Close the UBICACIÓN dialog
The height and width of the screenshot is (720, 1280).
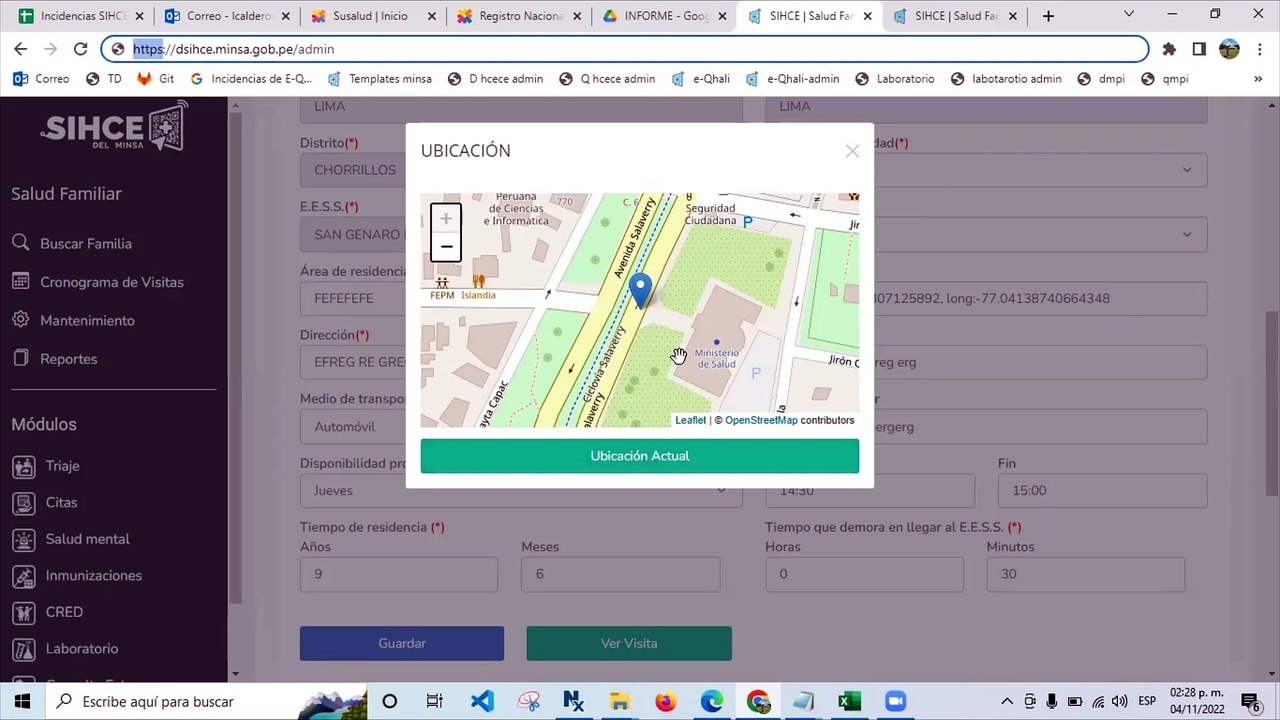click(852, 151)
